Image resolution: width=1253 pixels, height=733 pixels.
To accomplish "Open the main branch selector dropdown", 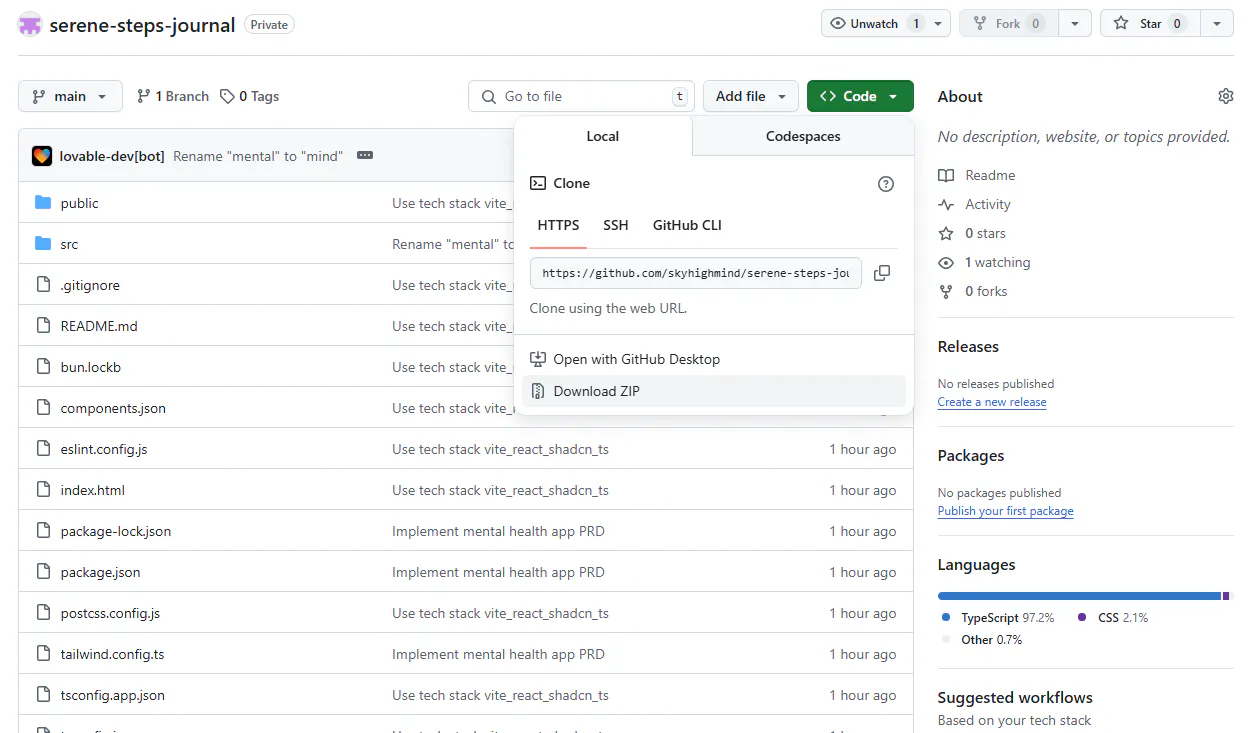I will 70,96.
